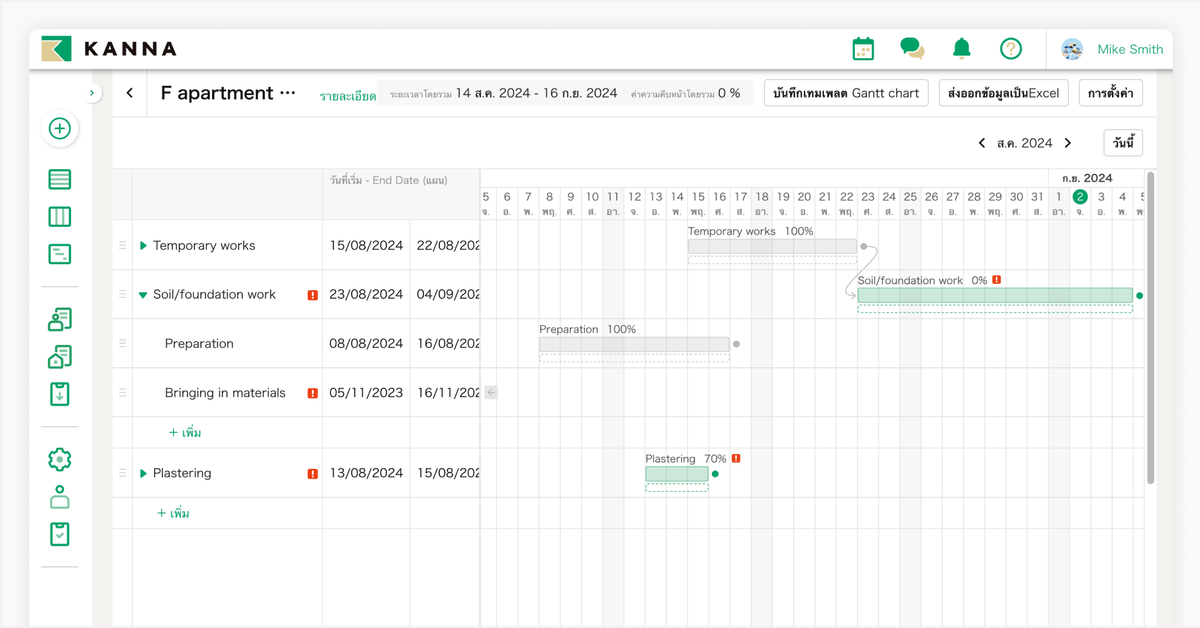Image resolution: width=1200 pixels, height=628 pixels.
Task: Create a new item with the plus icon
Action: point(58,129)
